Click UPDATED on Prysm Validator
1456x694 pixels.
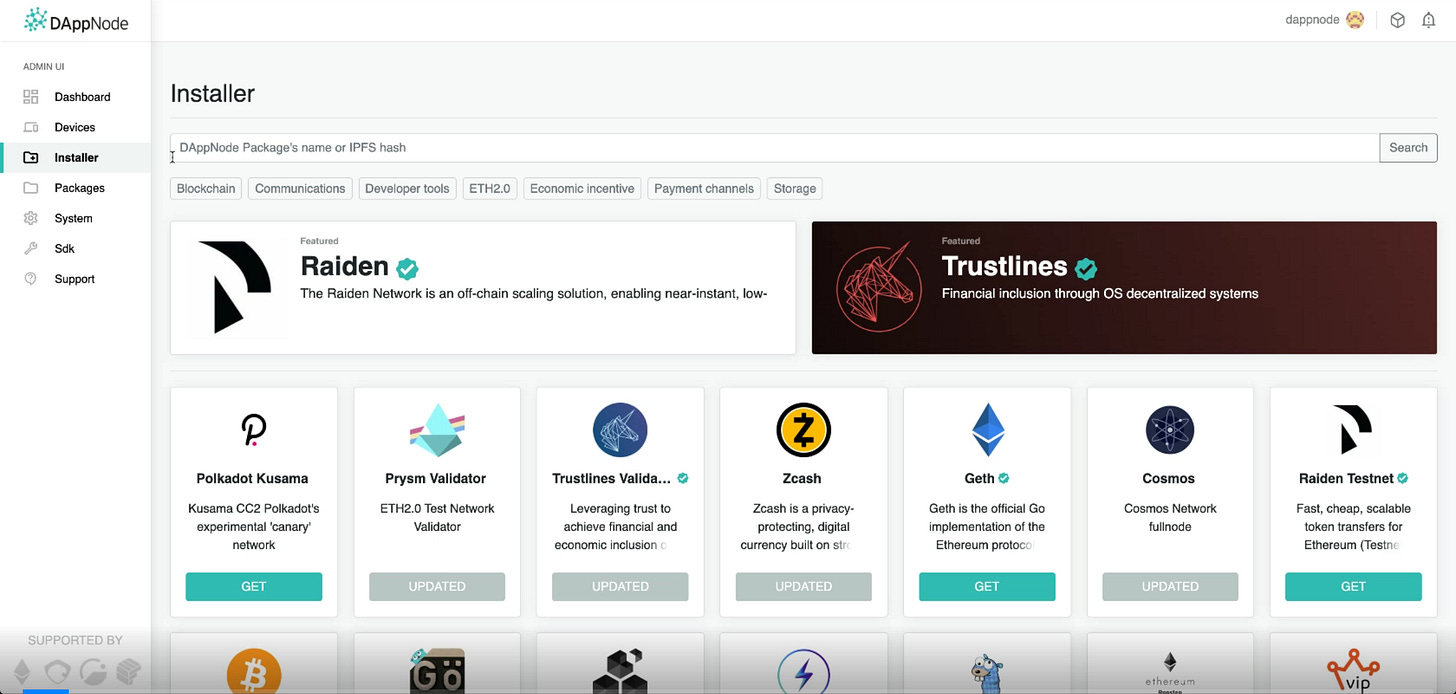click(x=437, y=586)
